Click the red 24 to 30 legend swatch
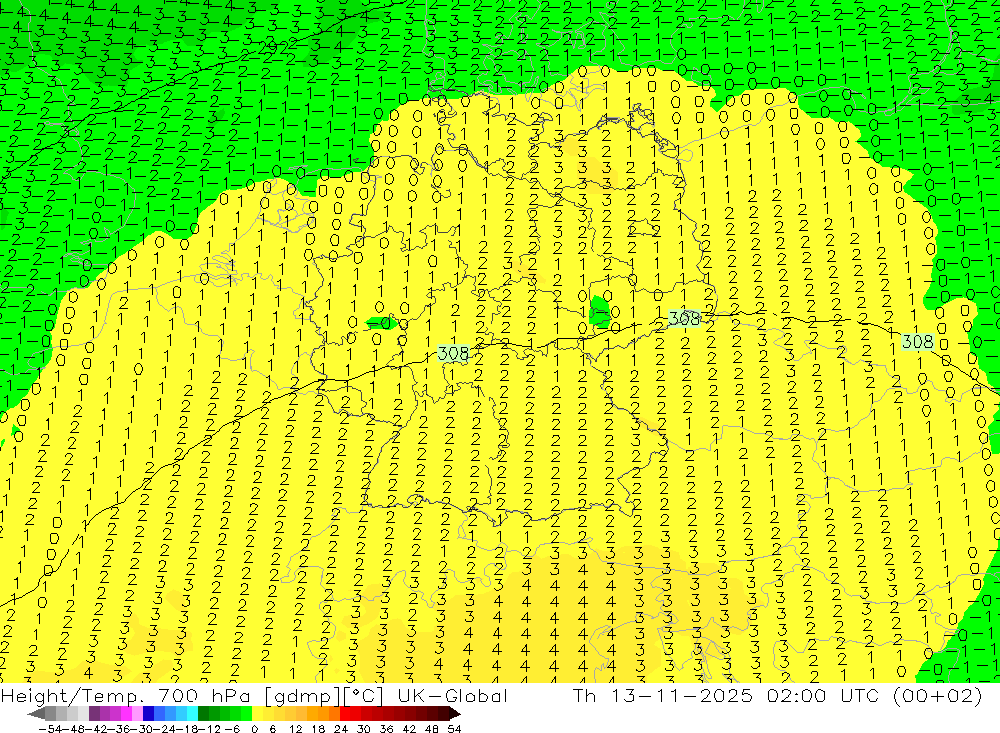This screenshot has height=733, width=1000. [x=351, y=713]
